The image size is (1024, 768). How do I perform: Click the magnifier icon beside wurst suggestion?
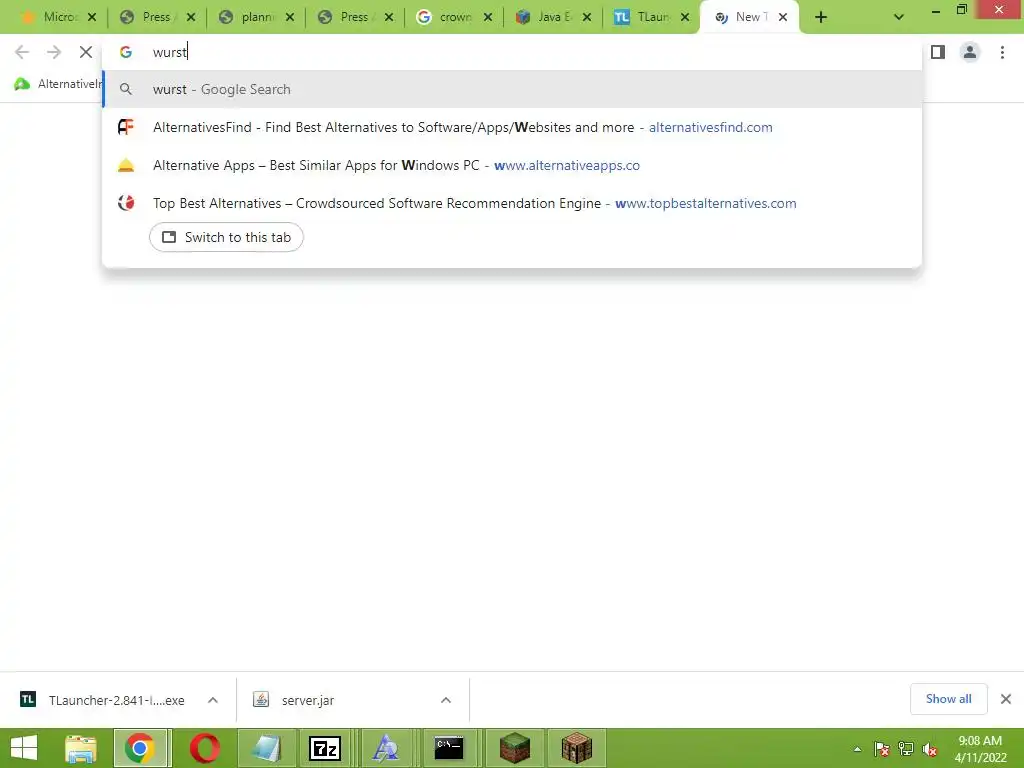click(x=126, y=89)
